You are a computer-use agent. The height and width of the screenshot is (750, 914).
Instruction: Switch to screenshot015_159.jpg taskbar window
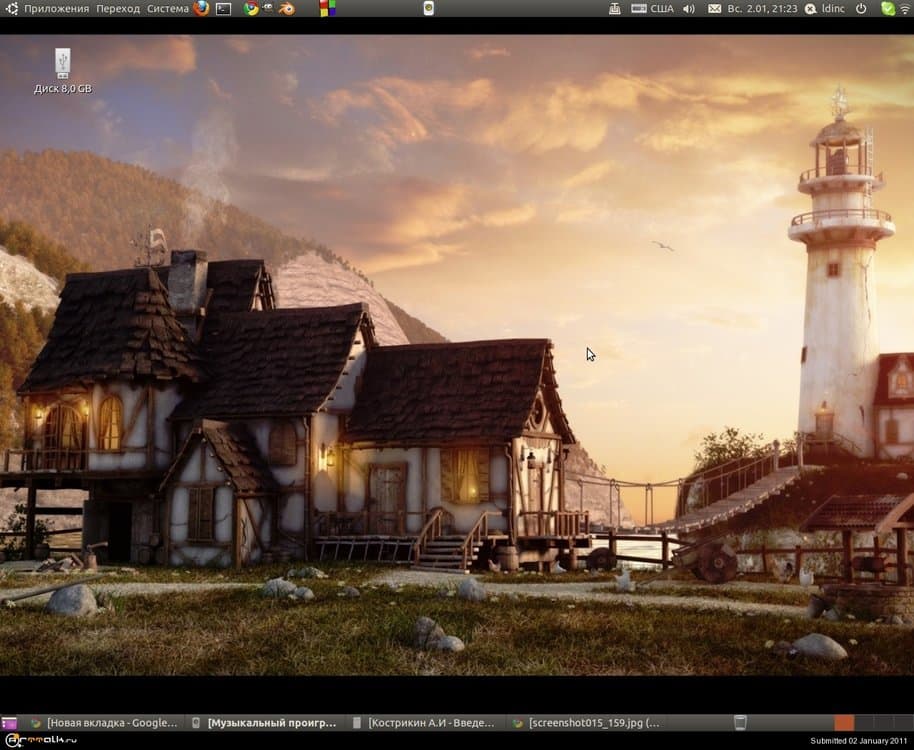click(586, 723)
